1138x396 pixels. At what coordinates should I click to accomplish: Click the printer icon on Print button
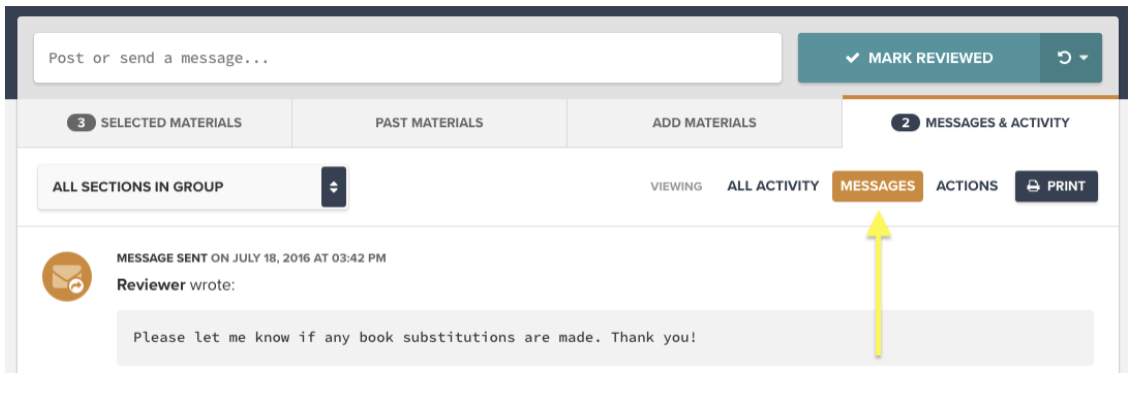[1033, 186]
